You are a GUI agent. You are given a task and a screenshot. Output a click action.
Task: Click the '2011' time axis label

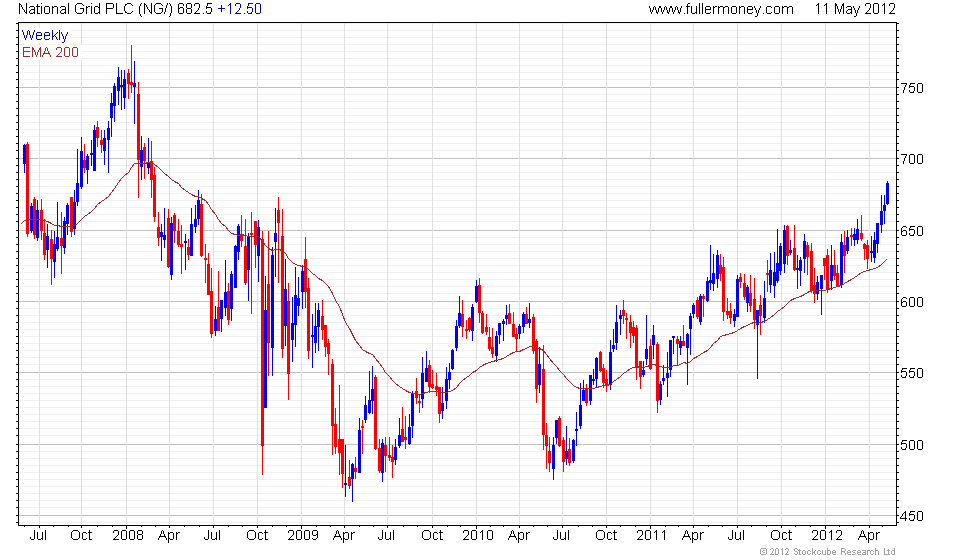click(x=652, y=536)
